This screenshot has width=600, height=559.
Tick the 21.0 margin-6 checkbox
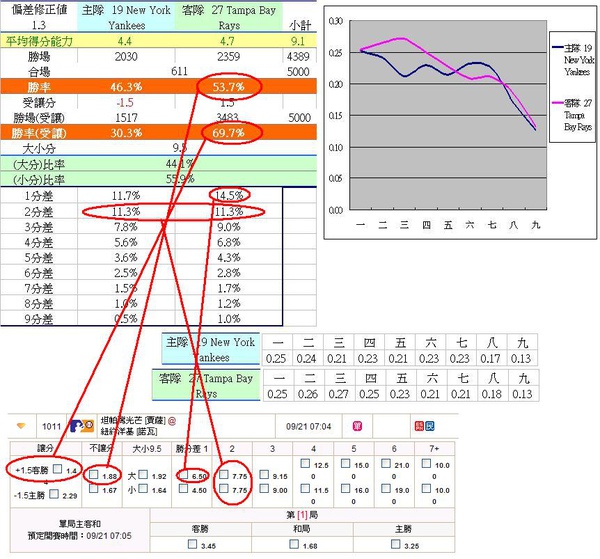tap(386, 463)
